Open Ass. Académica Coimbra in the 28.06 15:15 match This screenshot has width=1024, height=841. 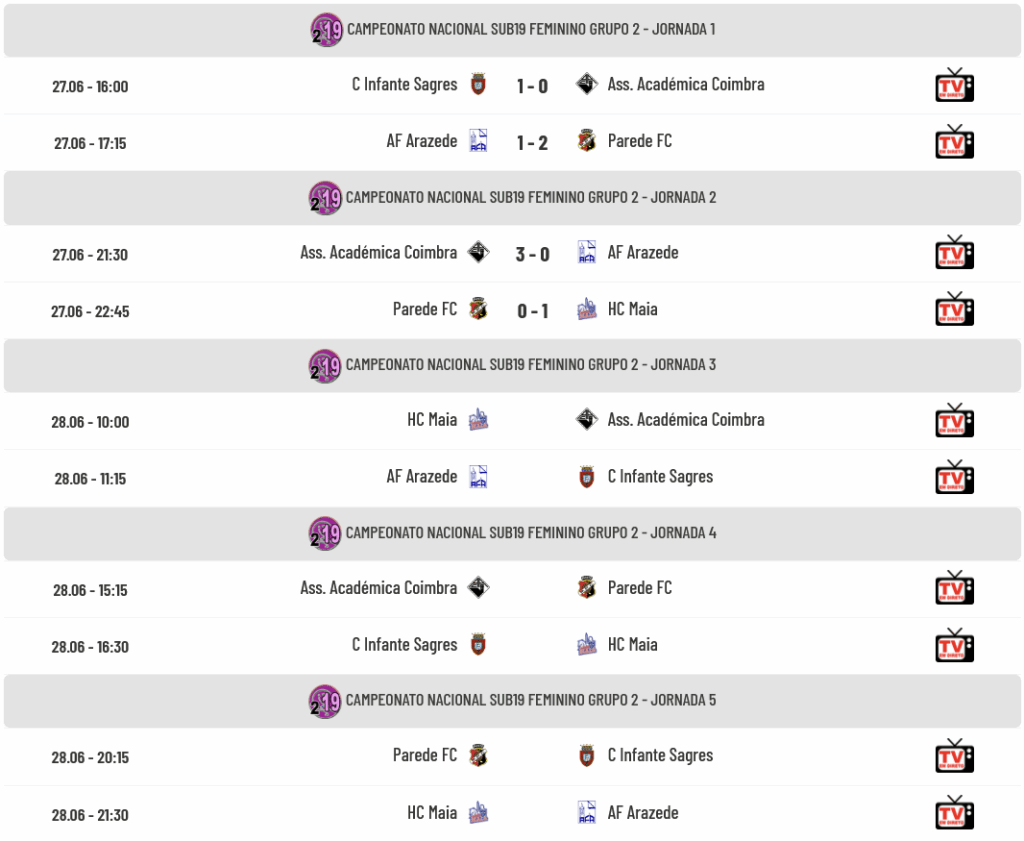(x=379, y=588)
